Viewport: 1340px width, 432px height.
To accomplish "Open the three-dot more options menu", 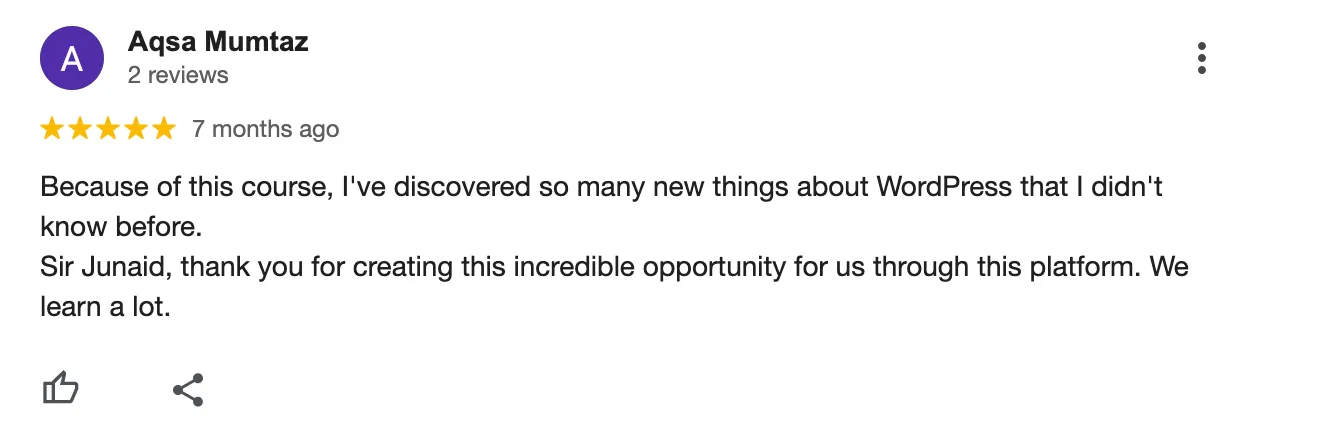I will click(1201, 59).
